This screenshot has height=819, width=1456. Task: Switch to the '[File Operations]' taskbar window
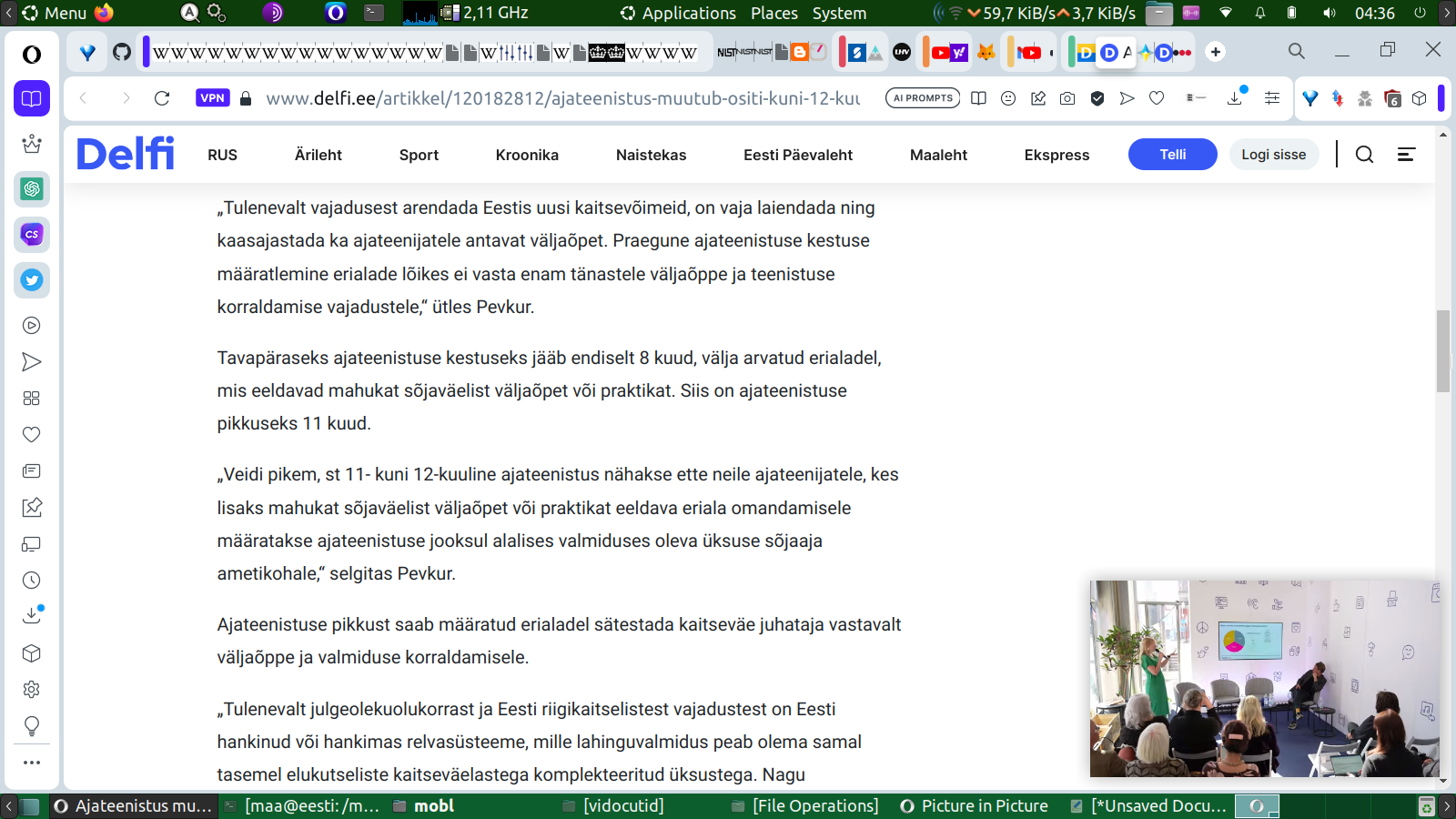tap(805, 806)
